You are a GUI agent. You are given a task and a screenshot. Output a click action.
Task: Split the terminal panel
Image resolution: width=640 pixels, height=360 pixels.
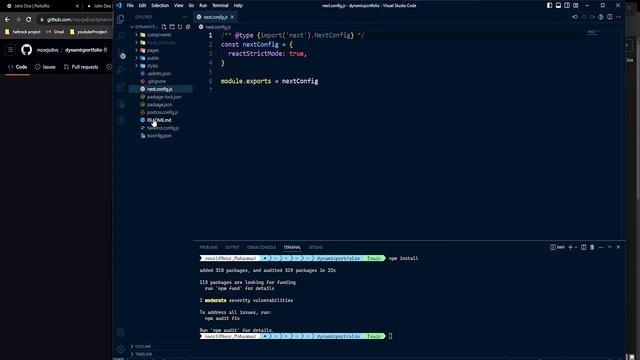pyautogui.click(x=584, y=247)
